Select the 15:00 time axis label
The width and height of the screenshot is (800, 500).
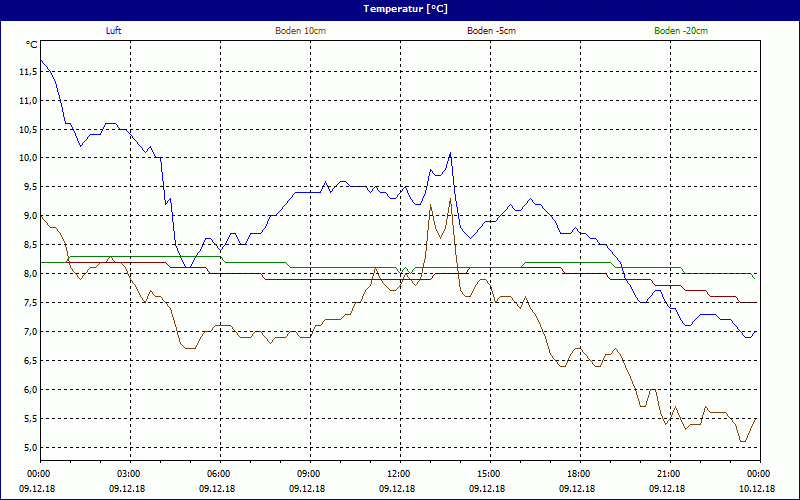[x=488, y=473]
